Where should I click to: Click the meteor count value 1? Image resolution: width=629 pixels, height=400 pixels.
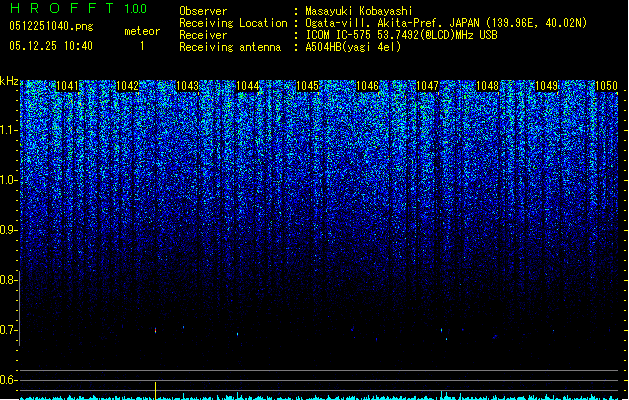click(142, 46)
